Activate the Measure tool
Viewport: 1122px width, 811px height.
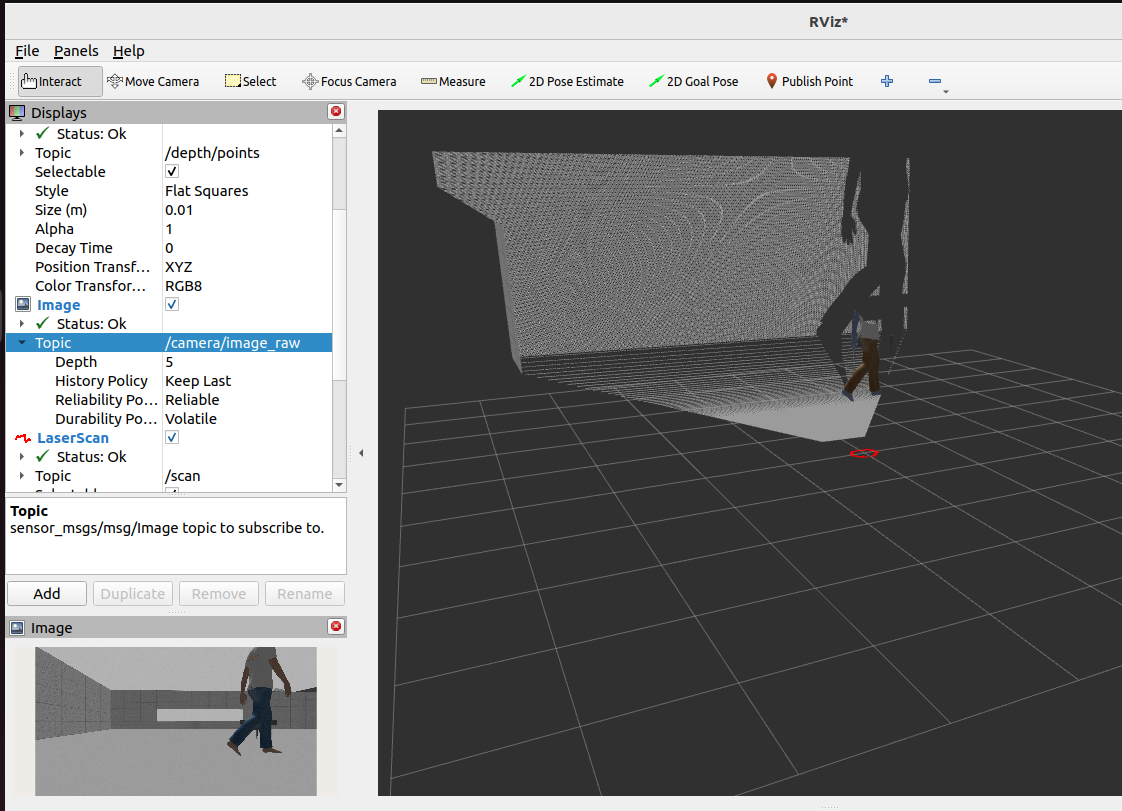click(x=454, y=82)
